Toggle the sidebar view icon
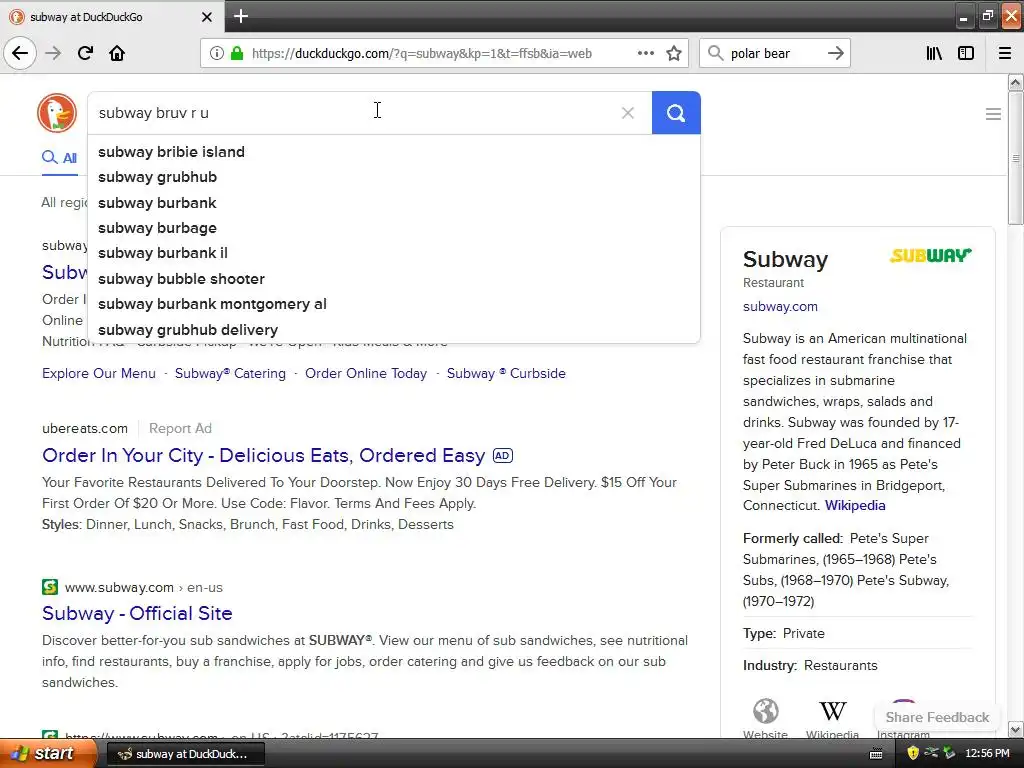The height and width of the screenshot is (768, 1024). [x=966, y=53]
